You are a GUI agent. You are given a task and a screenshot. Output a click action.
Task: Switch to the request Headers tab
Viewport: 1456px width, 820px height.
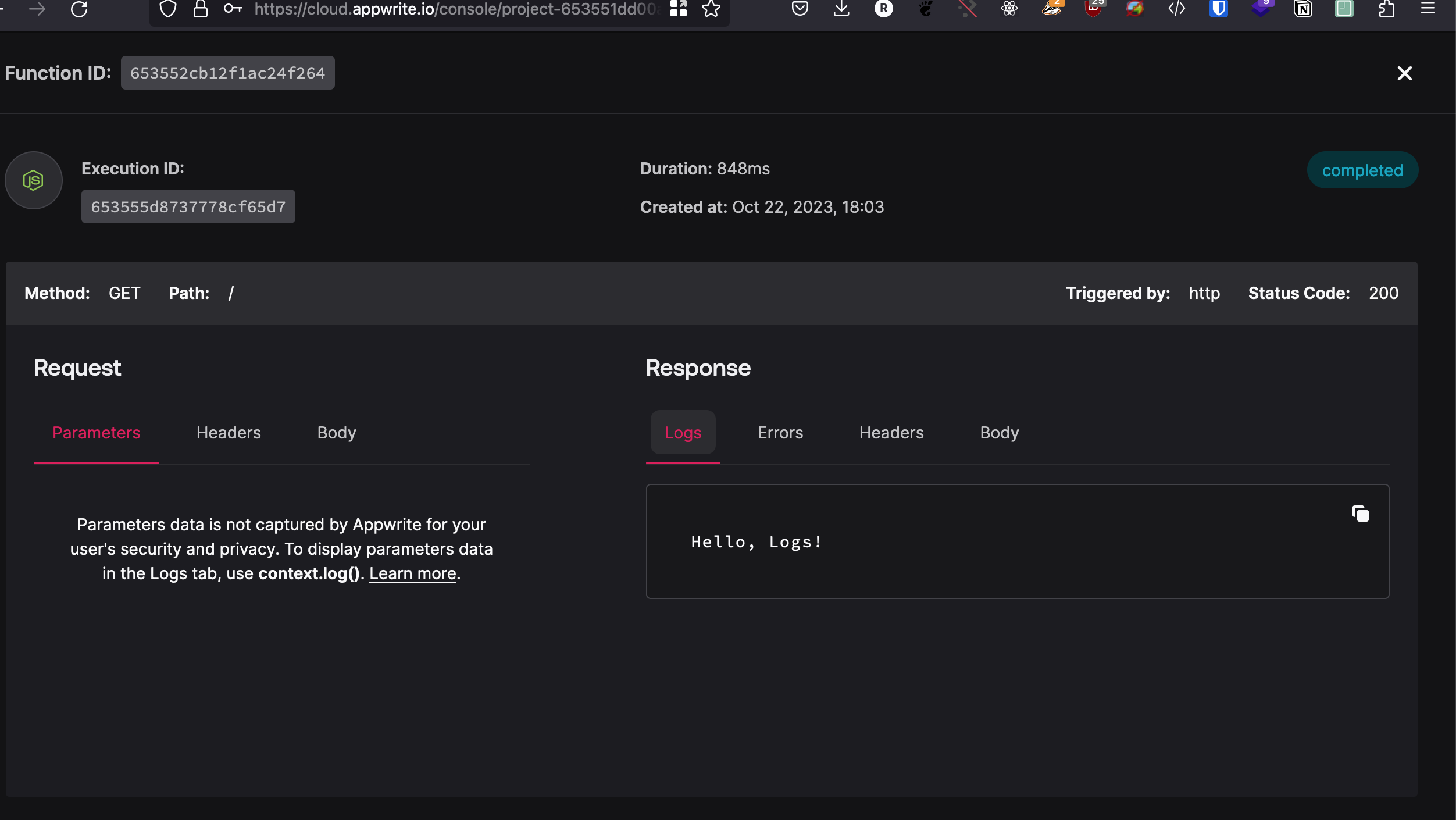[x=229, y=433]
